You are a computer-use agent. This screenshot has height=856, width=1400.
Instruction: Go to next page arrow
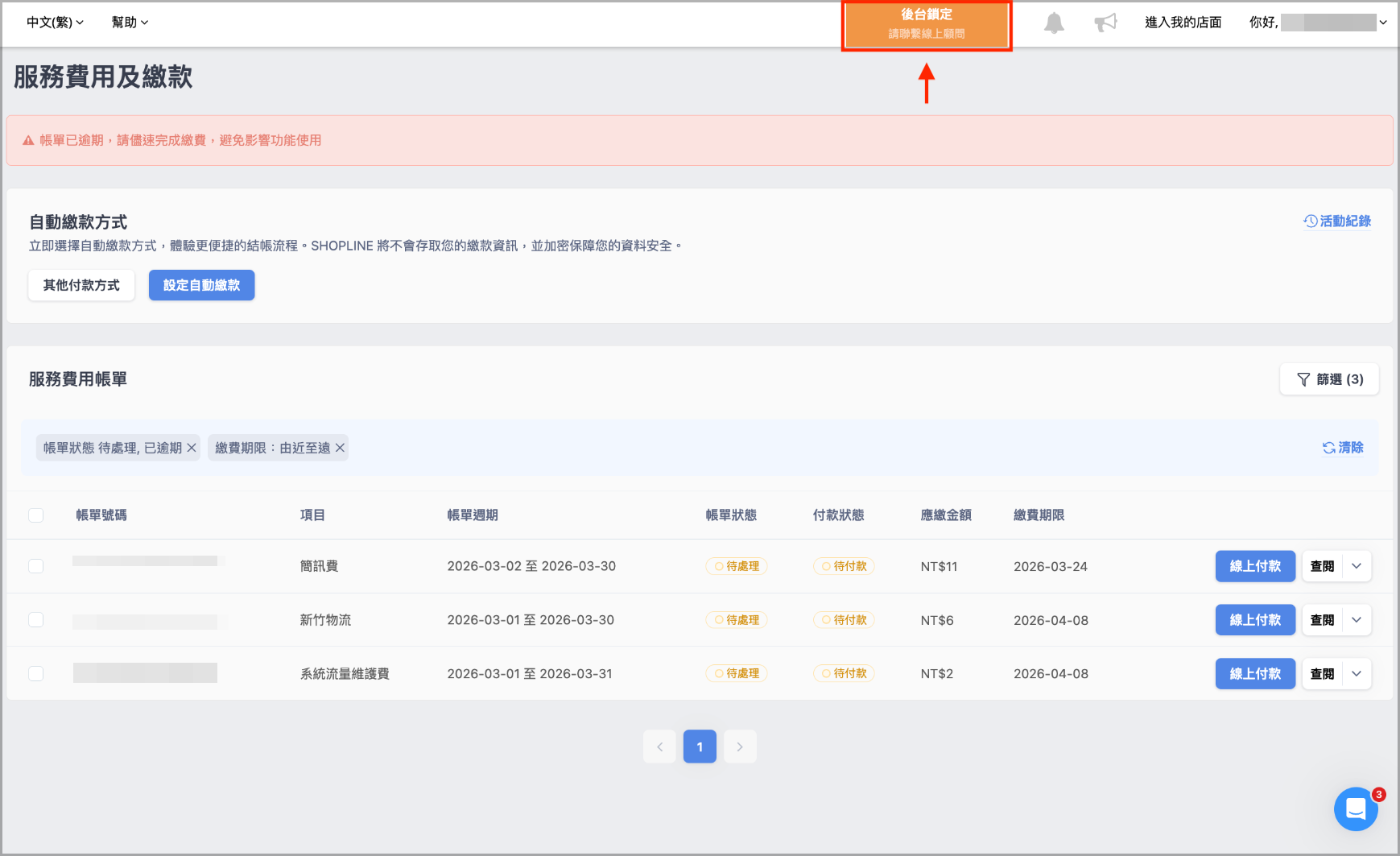[740, 746]
